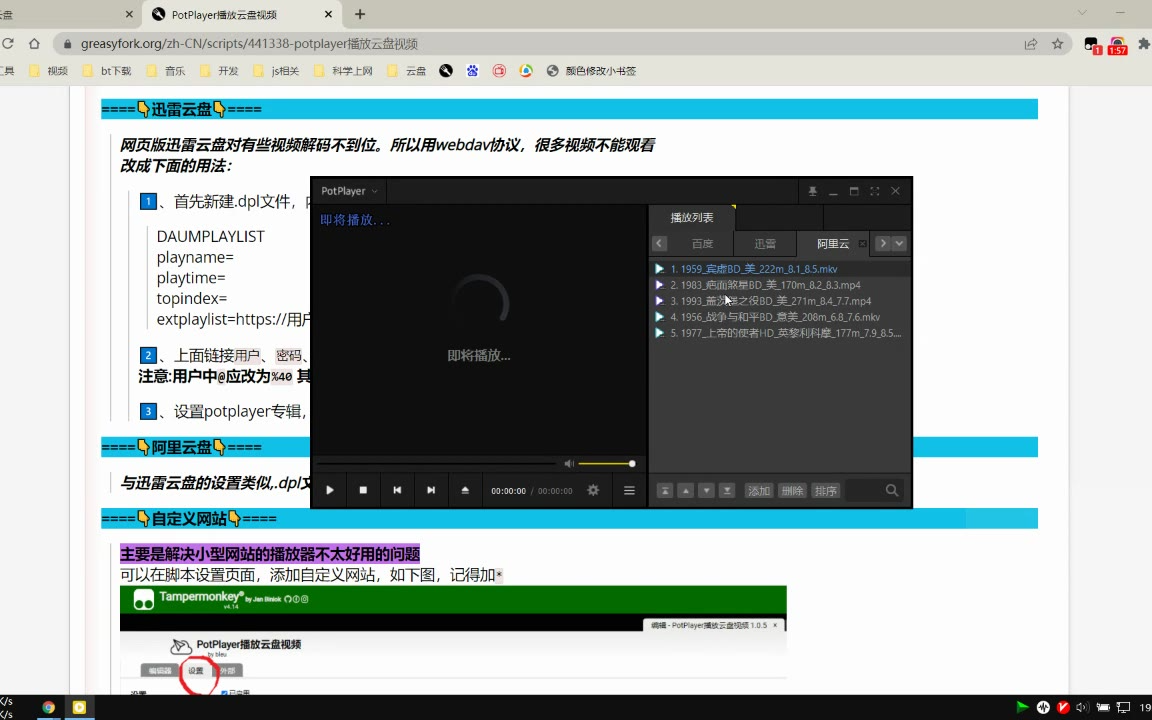This screenshot has width=1152, height=720.
Task: Open the PotPlayer main menu dropdown
Action: [349, 191]
